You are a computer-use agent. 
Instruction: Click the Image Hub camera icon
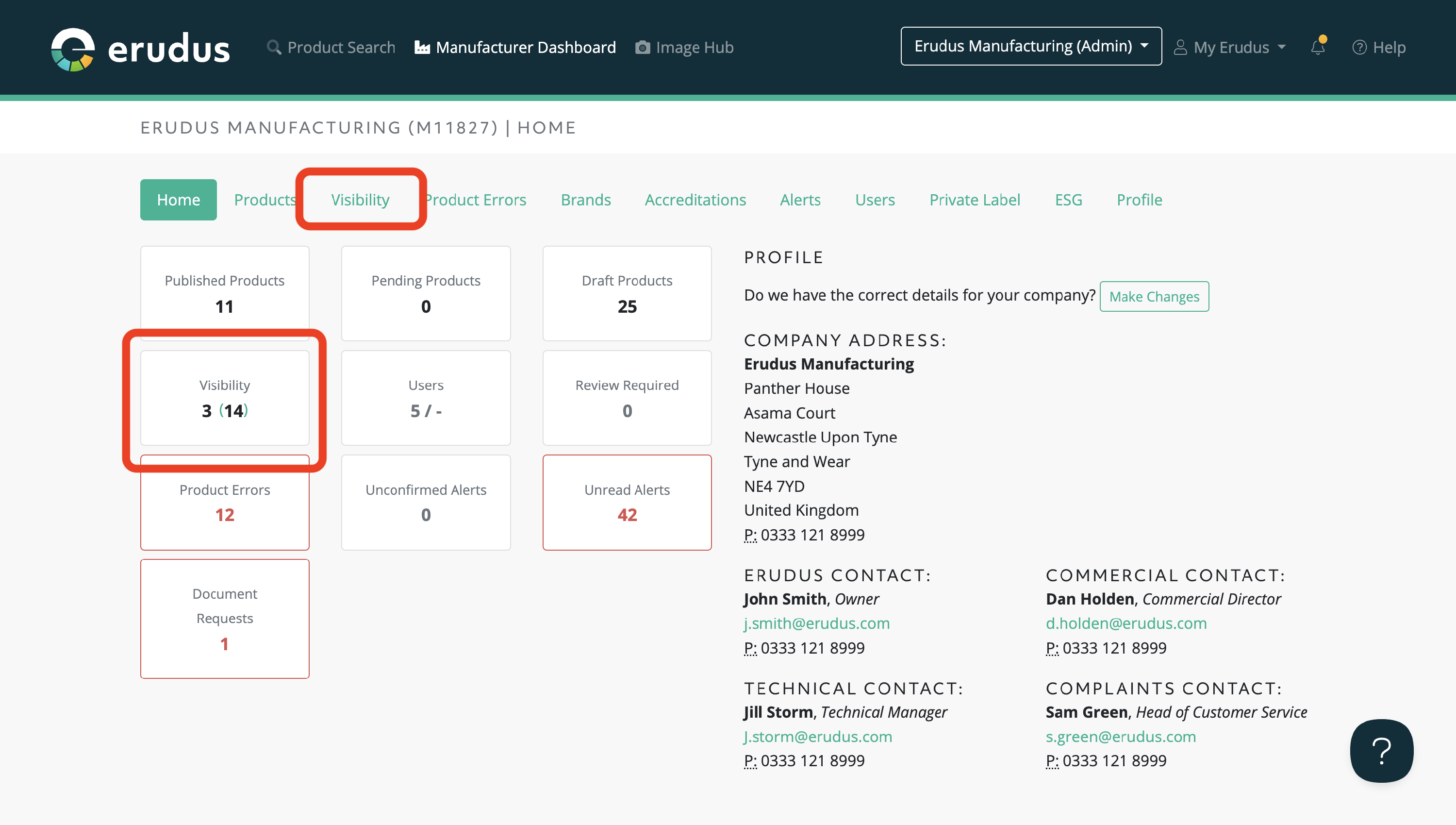(643, 47)
